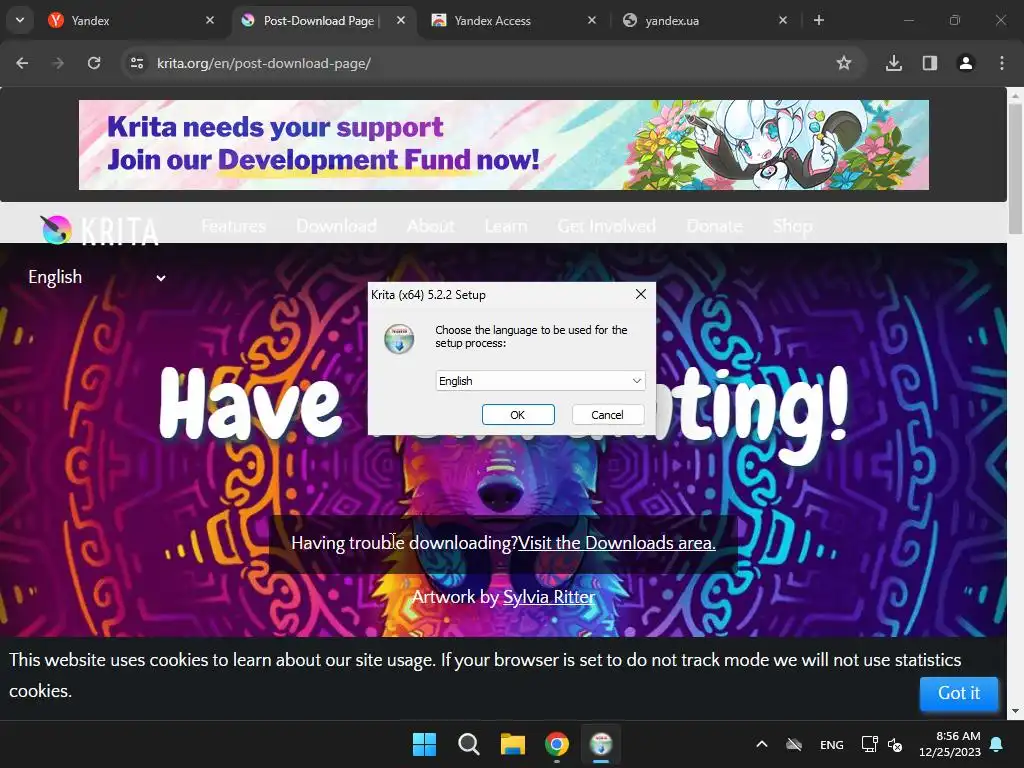Click the Krita Setup taskbar icon

point(601,744)
